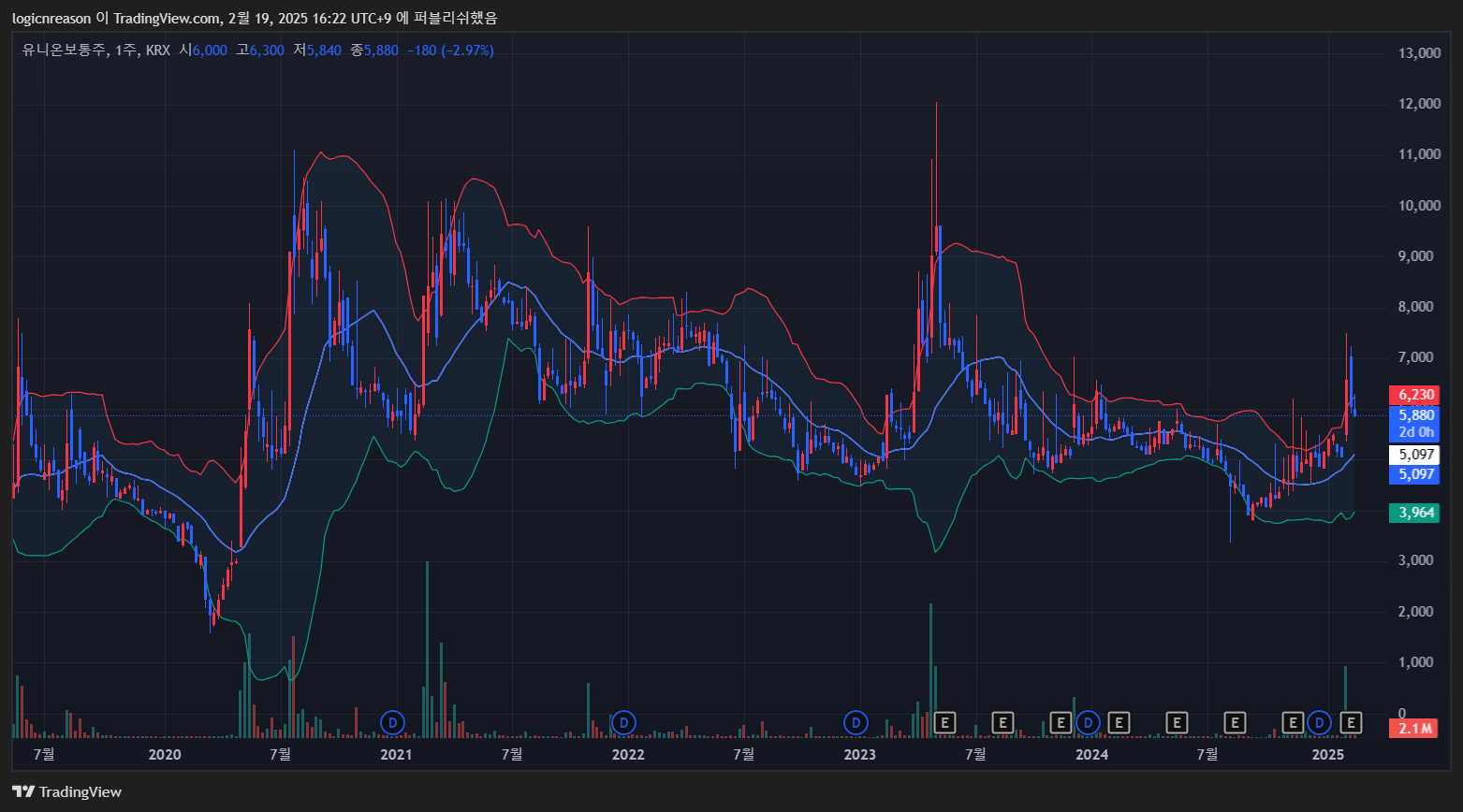Click the 2d 0h countdown label

coord(1416,432)
